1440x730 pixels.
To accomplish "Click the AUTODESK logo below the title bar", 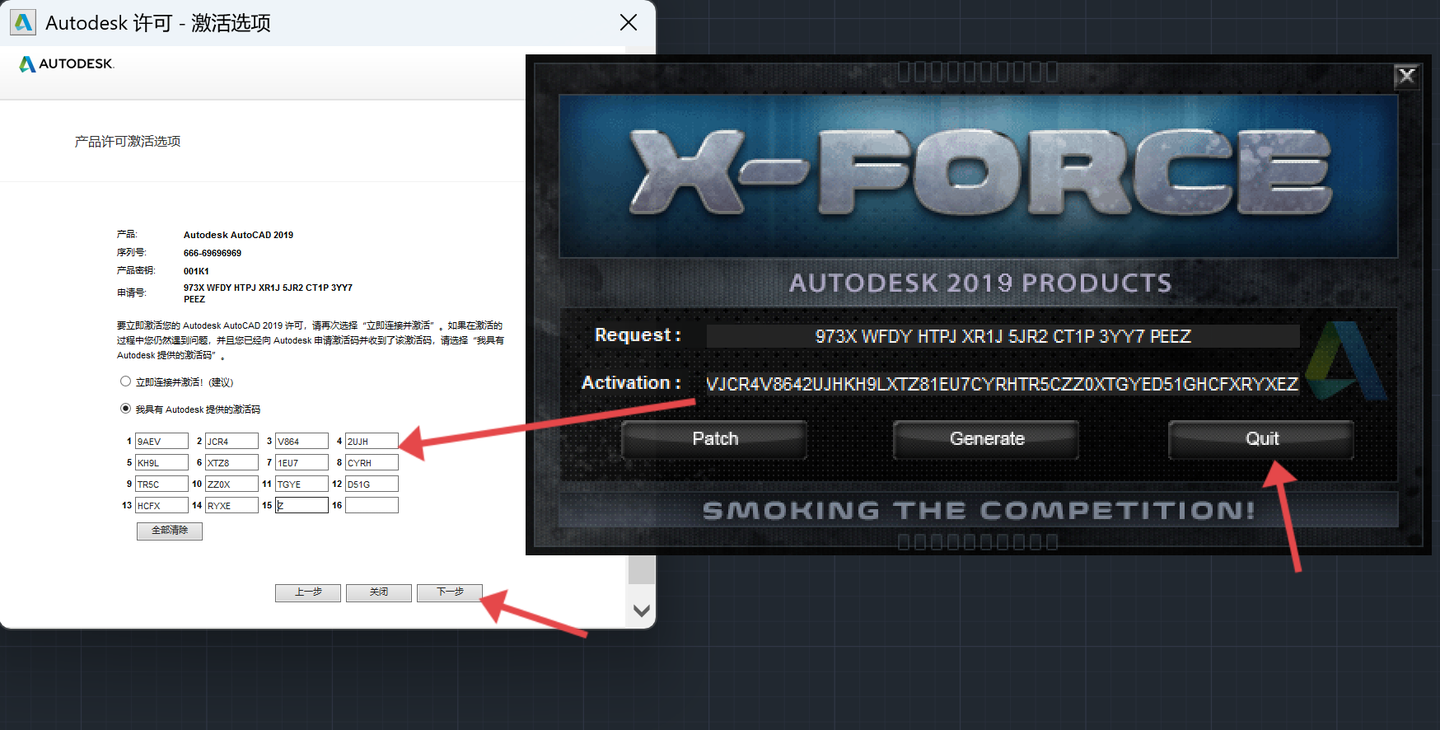I will tap(67, 64).
